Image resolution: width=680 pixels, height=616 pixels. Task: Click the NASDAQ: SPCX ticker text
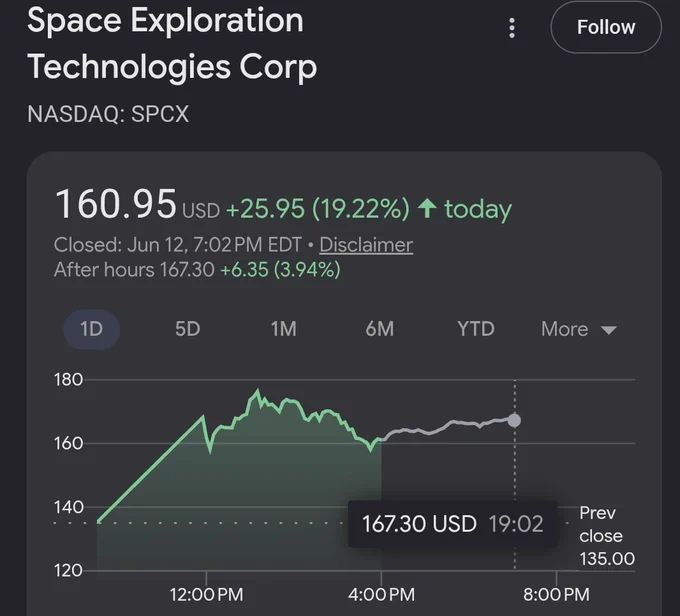[108, 115]
